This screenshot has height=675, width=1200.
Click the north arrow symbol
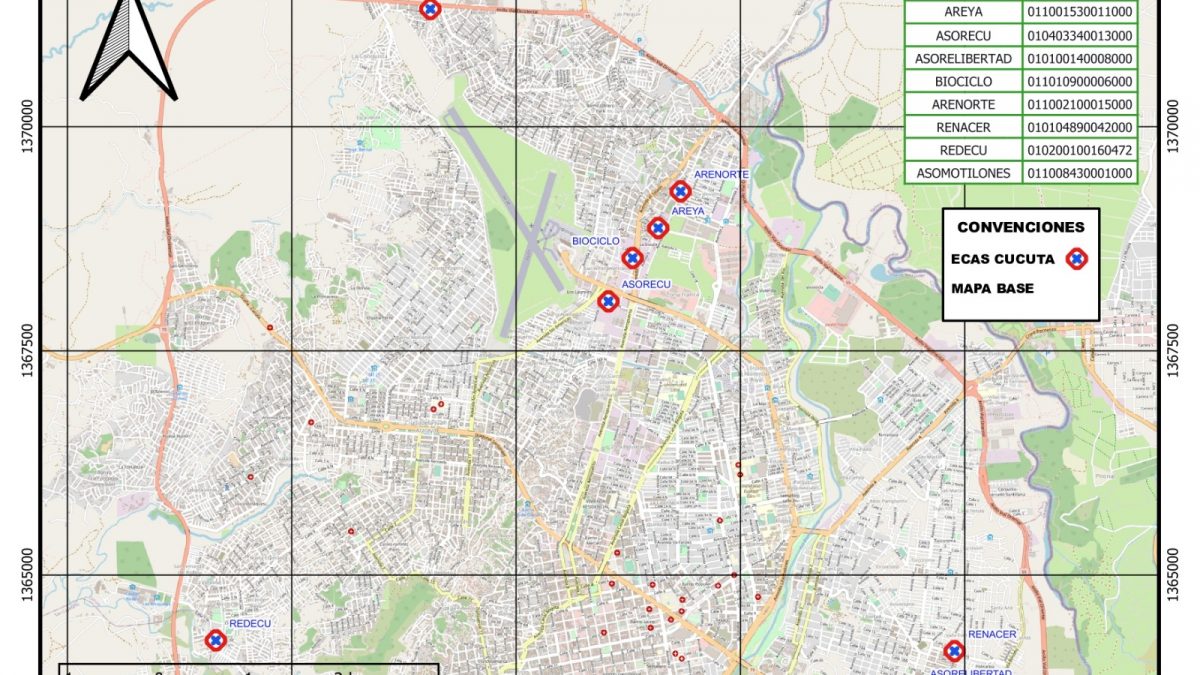coord(129,48)
